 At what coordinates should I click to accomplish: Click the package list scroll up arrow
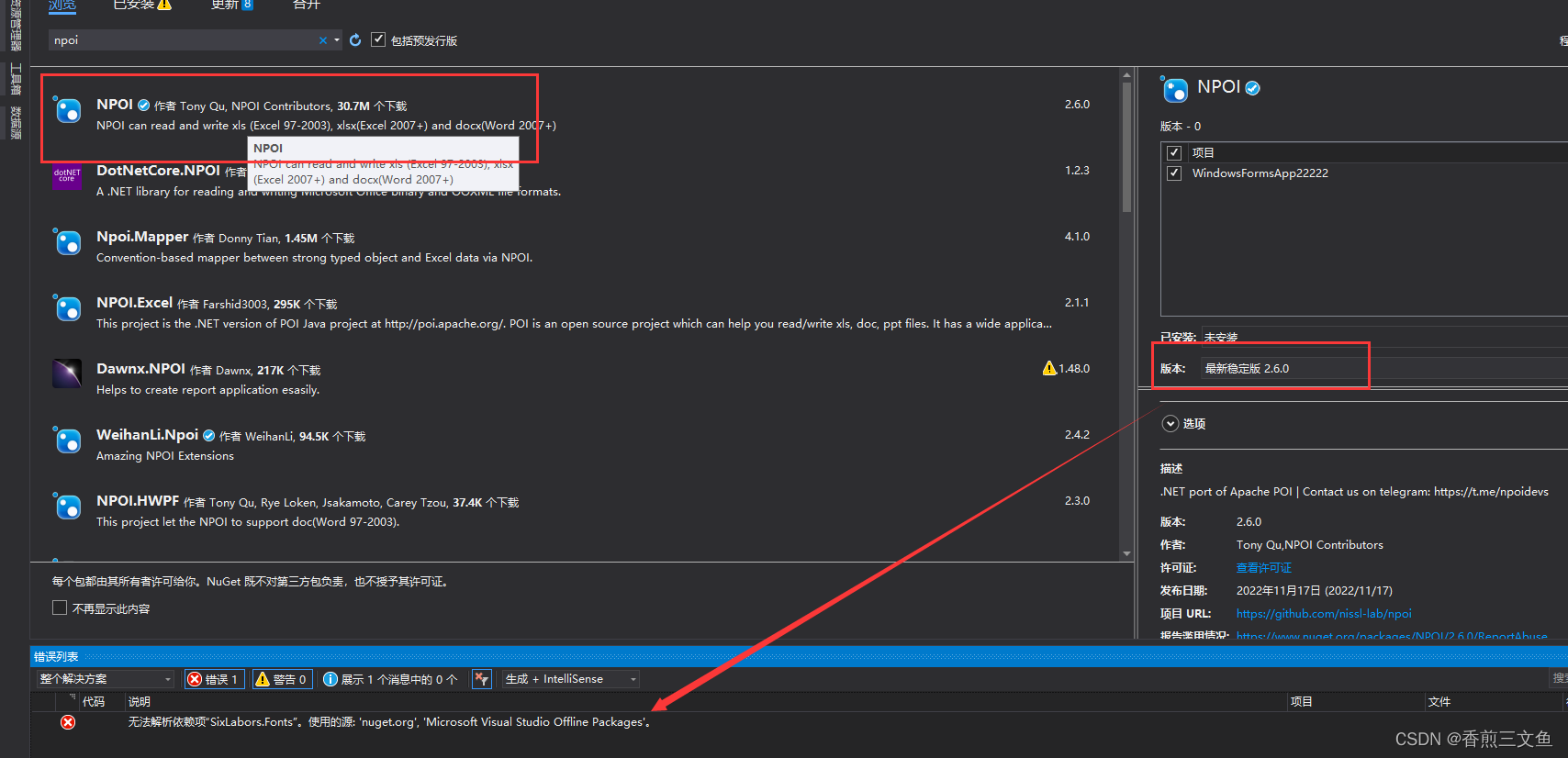1126,75
